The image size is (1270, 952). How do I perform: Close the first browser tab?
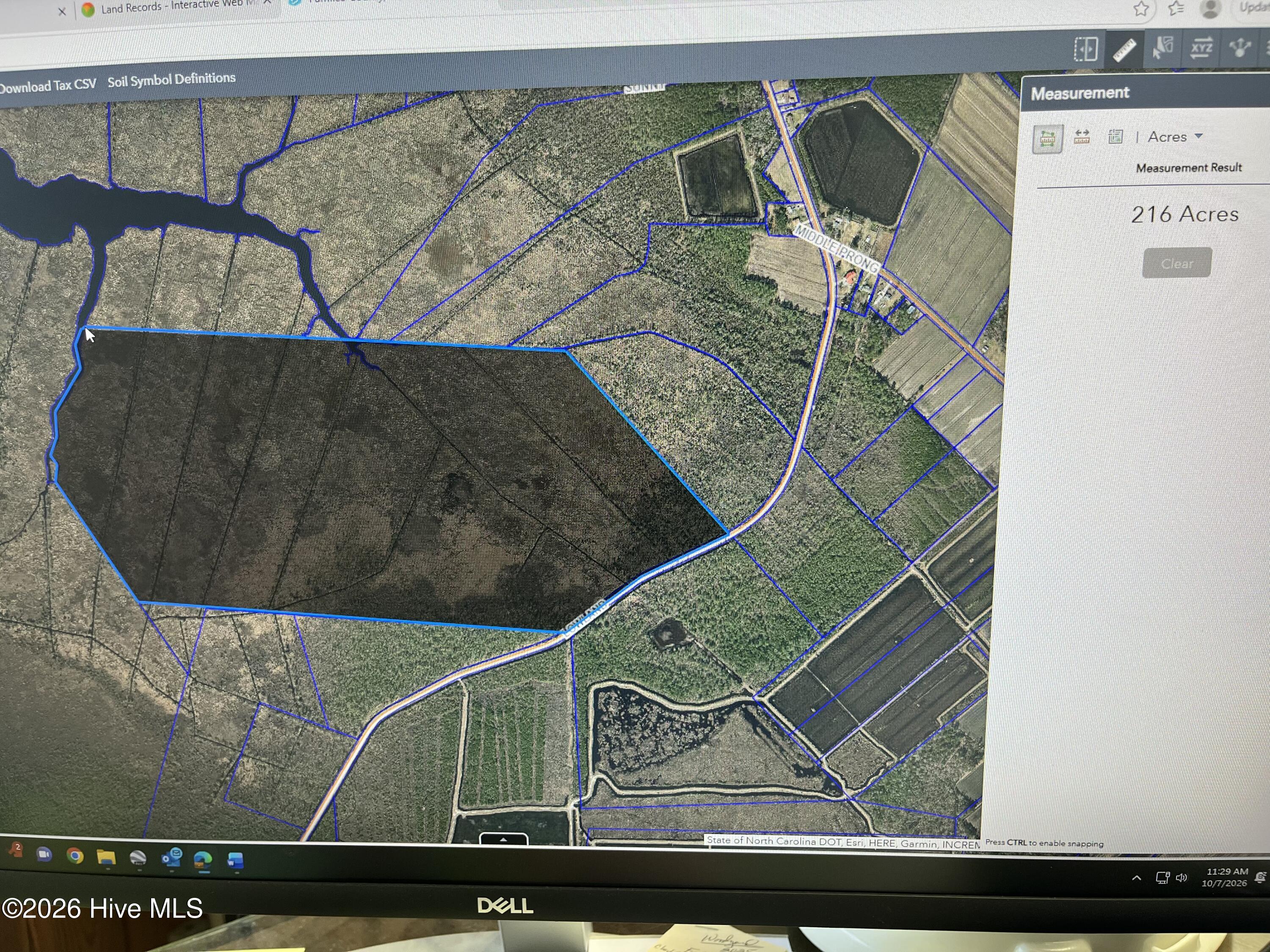(x=62, y=11)
